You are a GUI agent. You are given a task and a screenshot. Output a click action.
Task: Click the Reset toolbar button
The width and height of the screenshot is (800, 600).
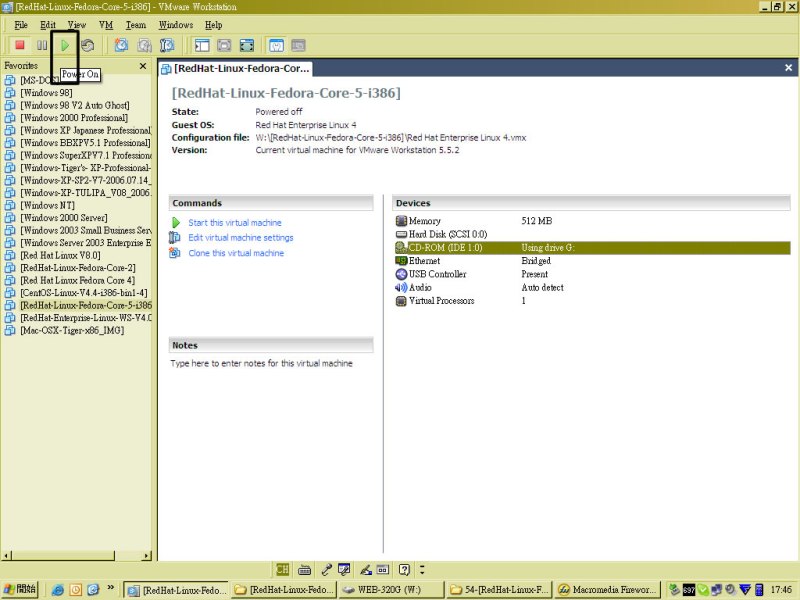pyautogui.click(x=88, y=45)
